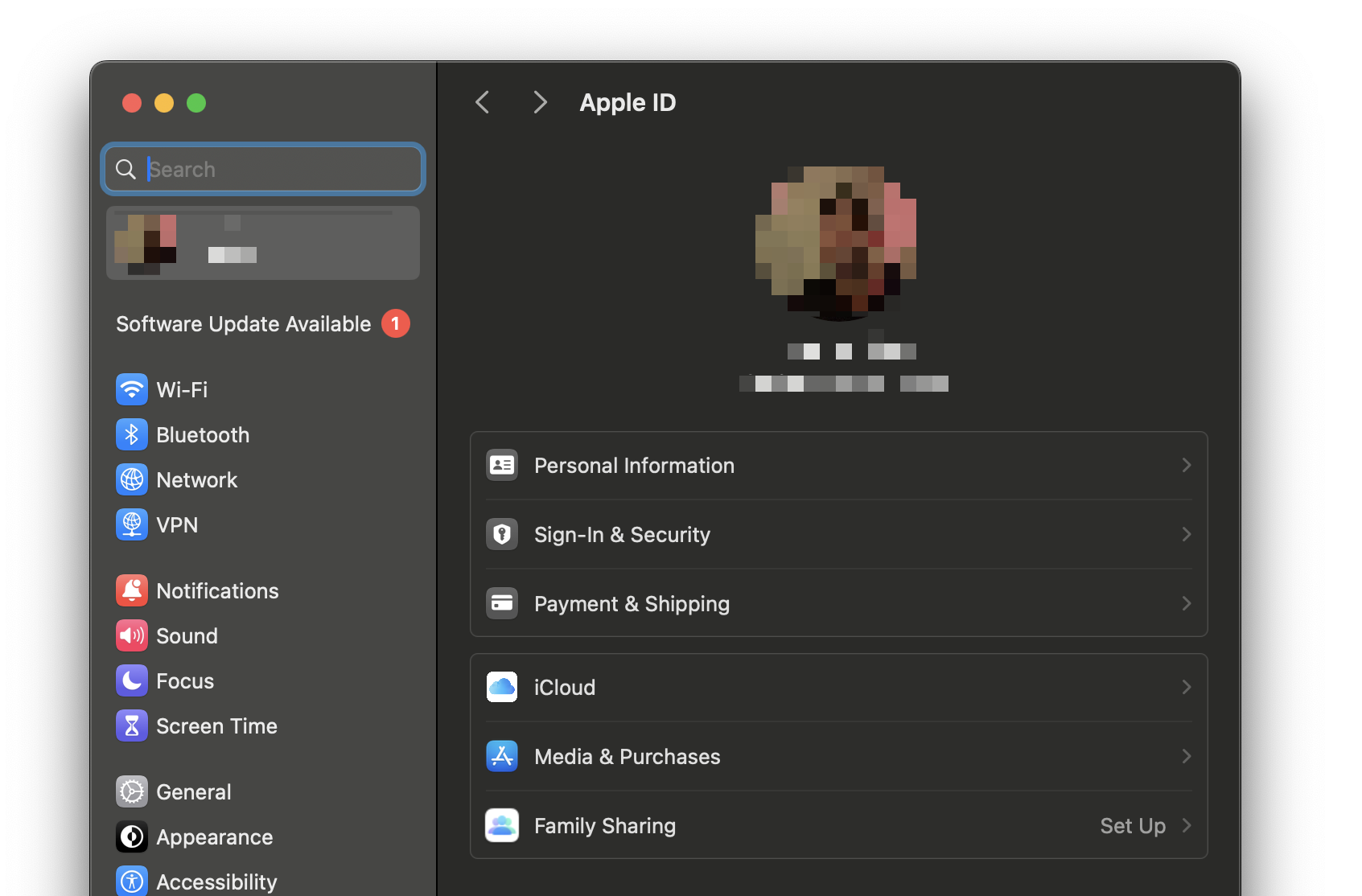Go forward with the right arrow
The width and height of the screenshot is (1362, 896).
coord(540,102)
